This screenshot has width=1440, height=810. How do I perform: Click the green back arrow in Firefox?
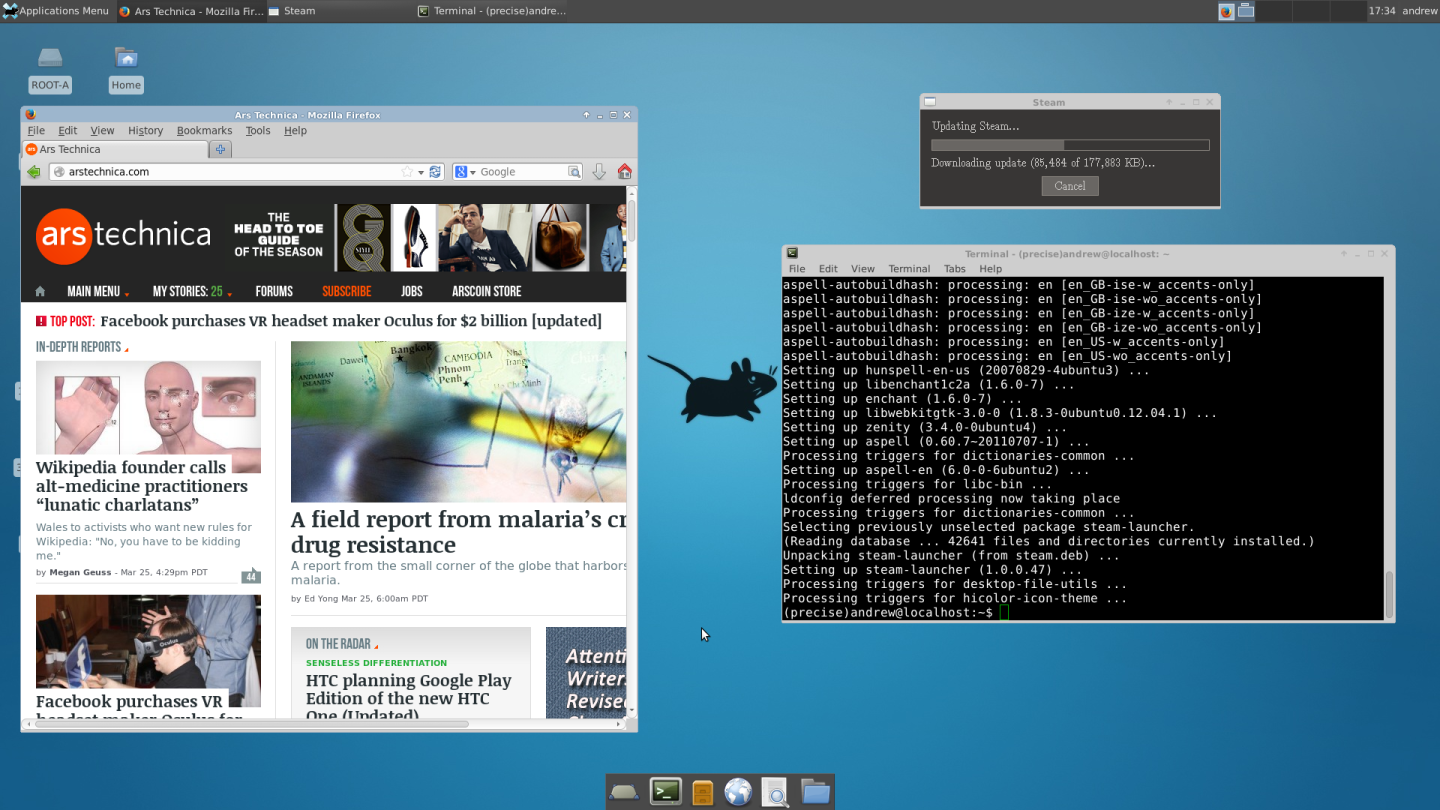tap(34, 172)
